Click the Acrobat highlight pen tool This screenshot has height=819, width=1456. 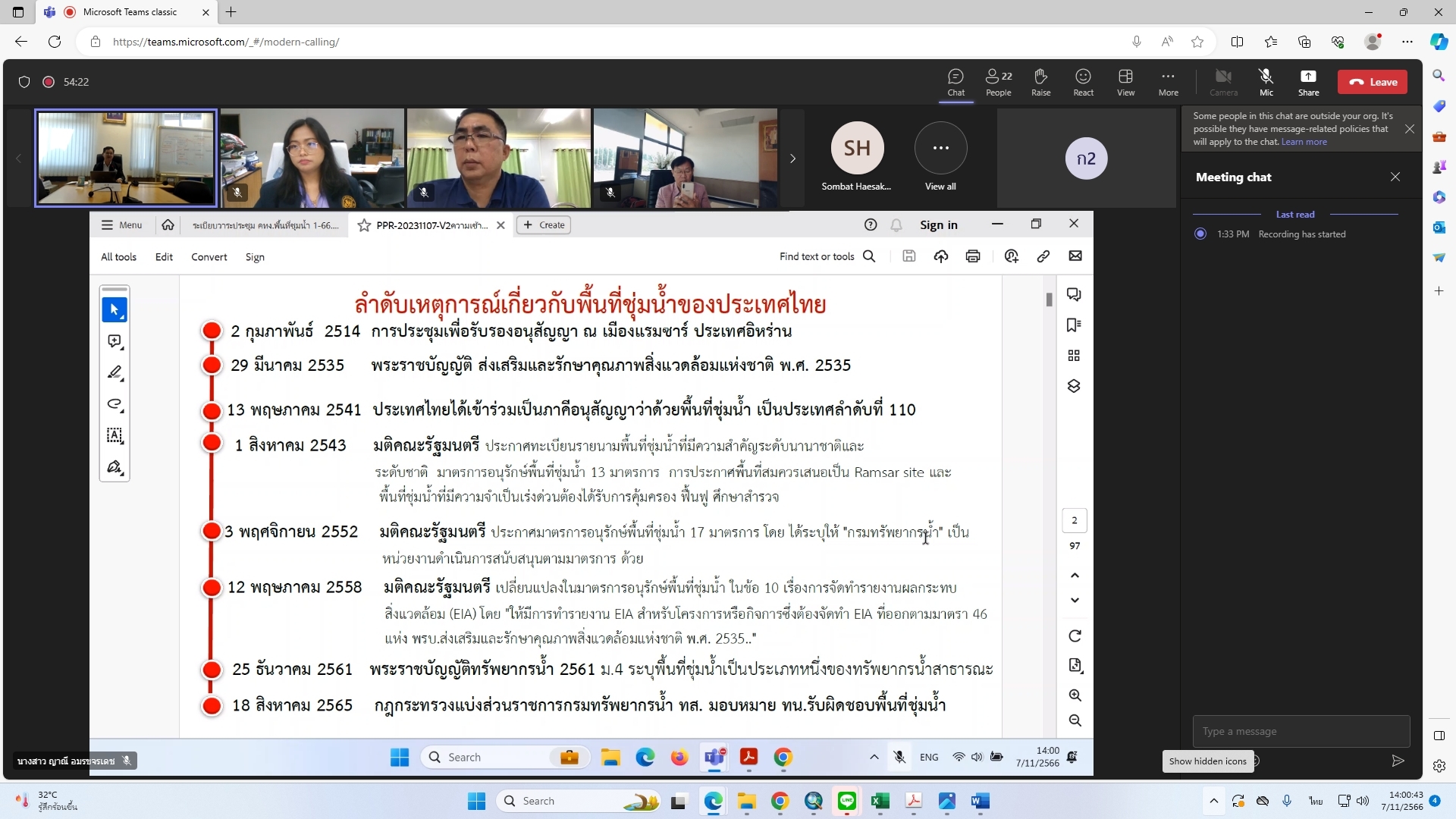coord(115,373)
